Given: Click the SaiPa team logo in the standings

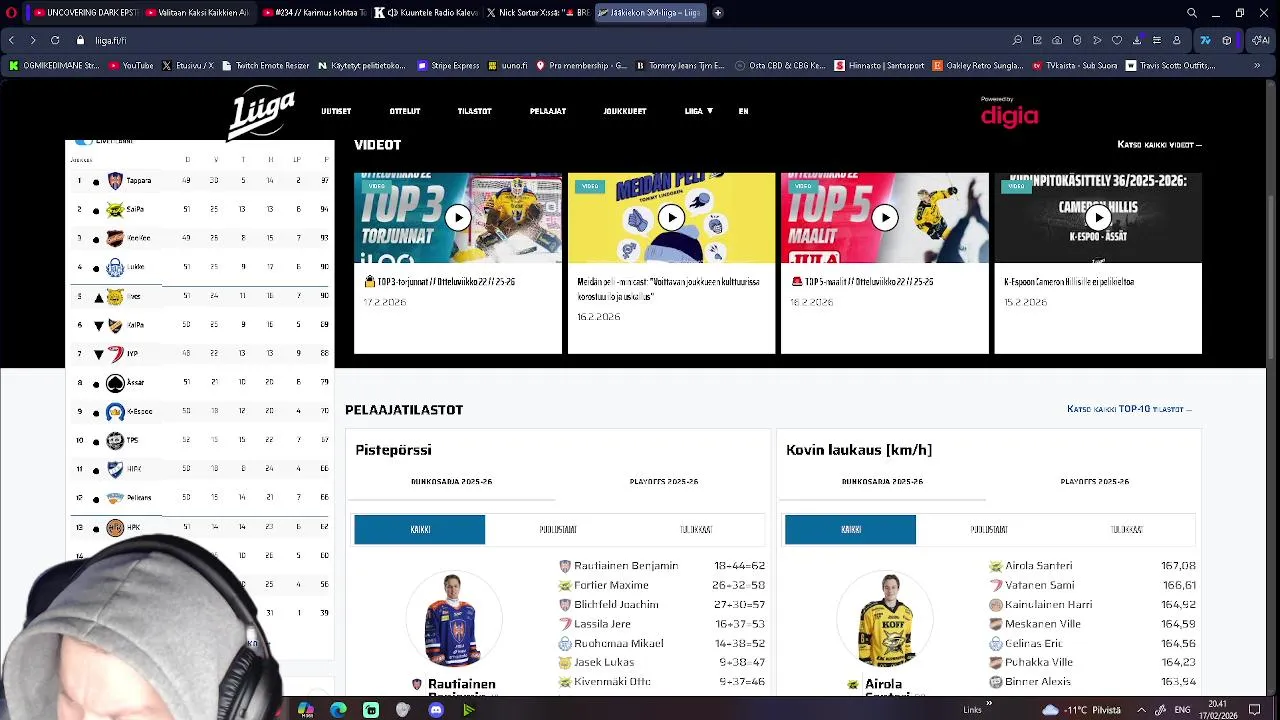Looking at the screenshot, I should [x=115, y=210].
